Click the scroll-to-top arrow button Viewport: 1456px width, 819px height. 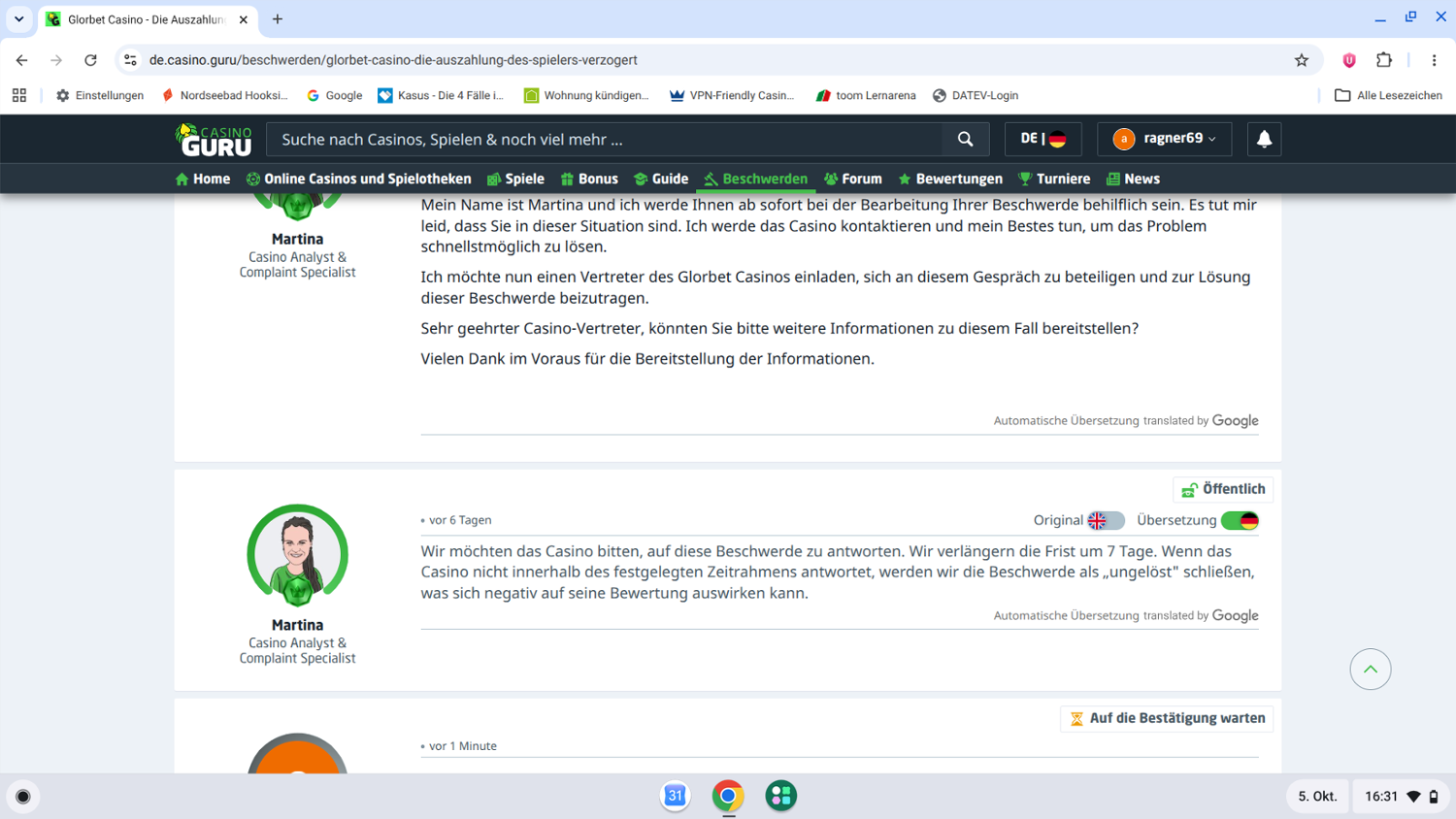[1370, 669]
